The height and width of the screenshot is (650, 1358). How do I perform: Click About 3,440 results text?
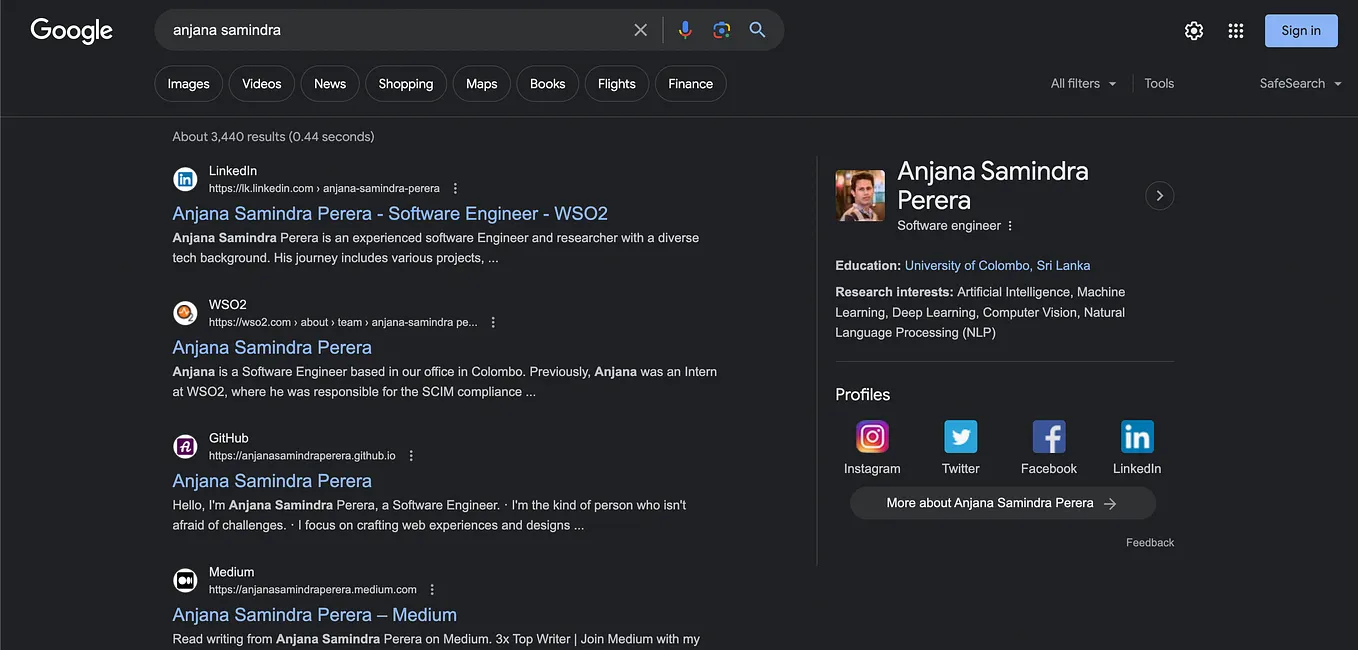tap(273, 137)
